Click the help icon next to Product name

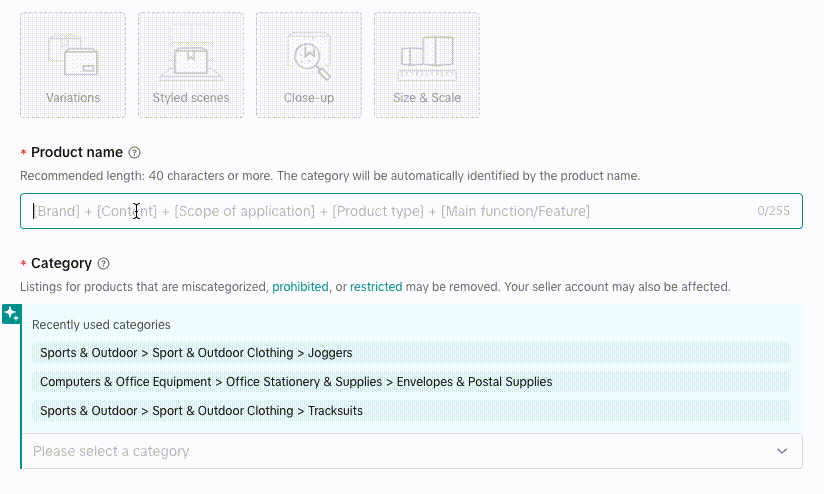click(x=135, y=152)
